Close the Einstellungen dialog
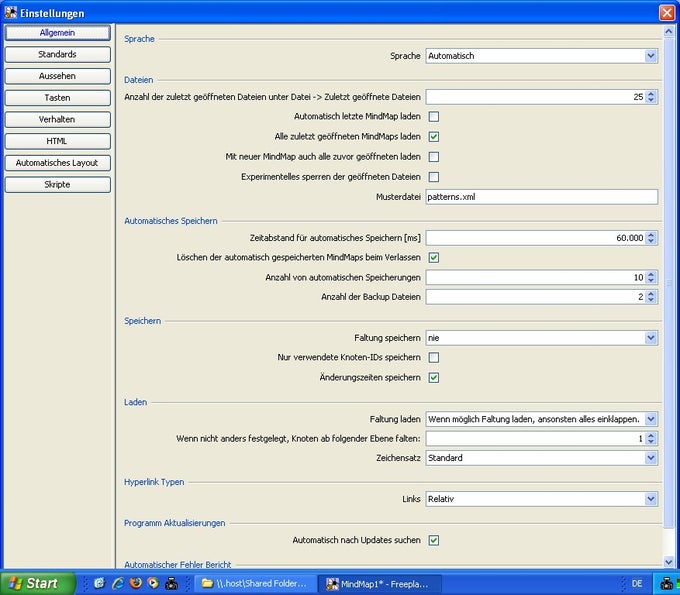Image resolution: width=680 pixels, height=595 pixels. tap(667, 13)
